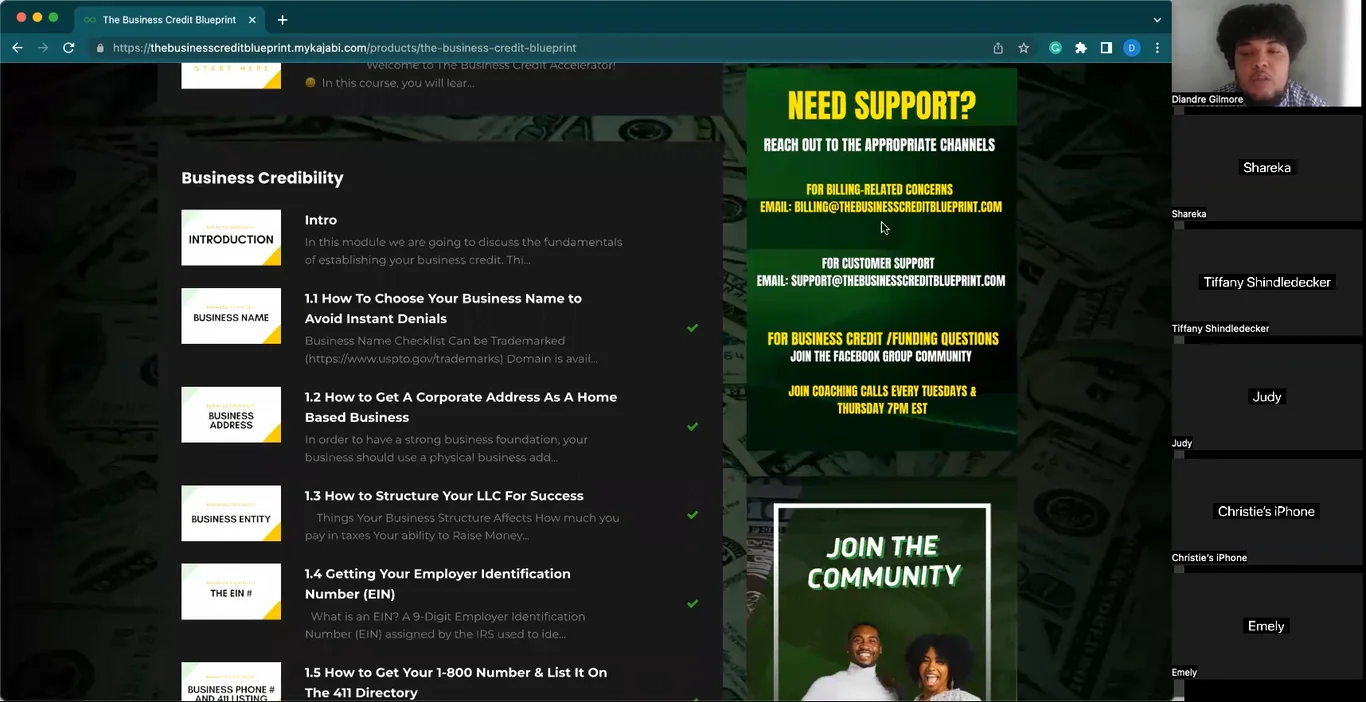Click the green checkmark for lesson 1.1
Viewport: 1366px width, 702px height.
692,328
